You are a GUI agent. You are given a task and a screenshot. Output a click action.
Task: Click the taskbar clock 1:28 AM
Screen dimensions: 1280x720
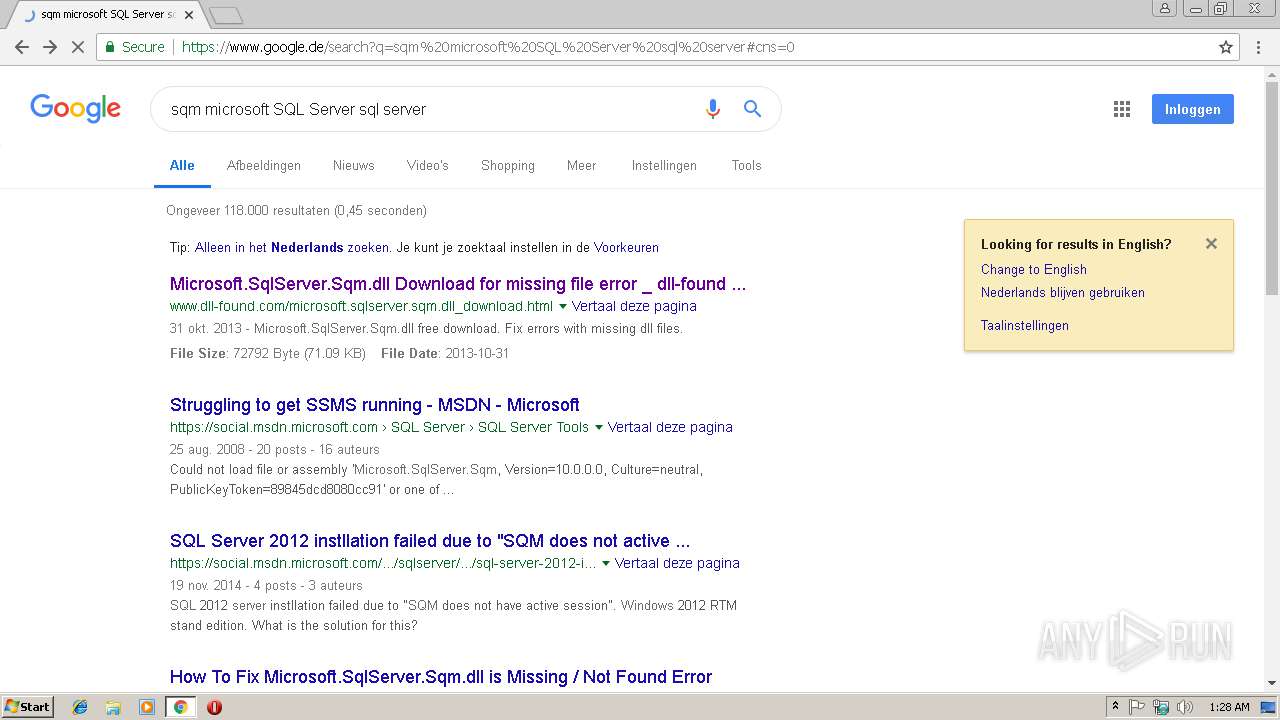[1229, 707]
